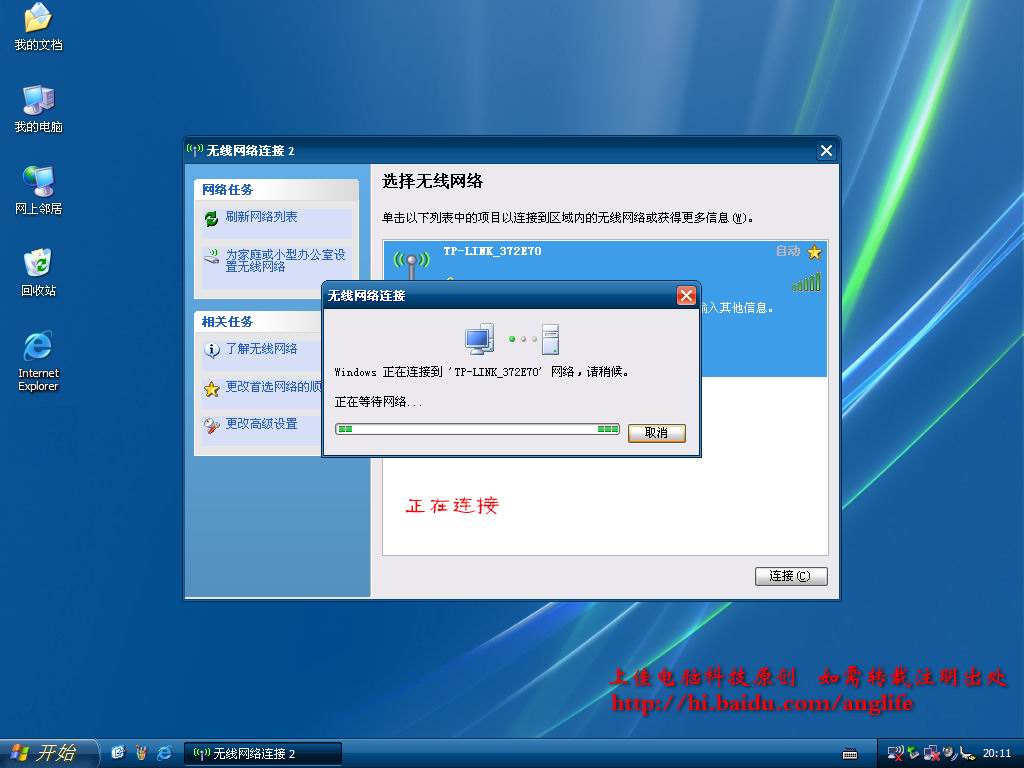Click the star icon beside 更改首选网络的顺序
Viewport: 1024px width, 768px height.
(212, 389)
